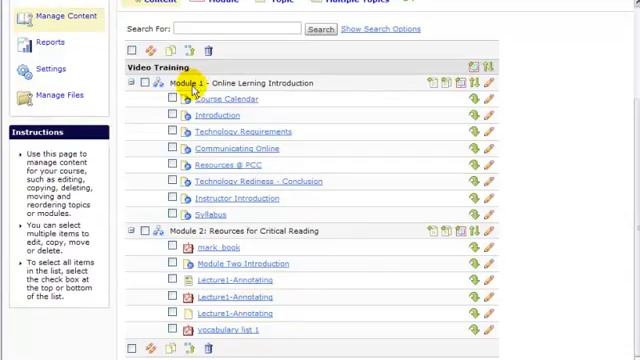The image size is (640, 360).
Task: Click the Module 1 - Online Lerning Introduction title
Action: [242, 83]
